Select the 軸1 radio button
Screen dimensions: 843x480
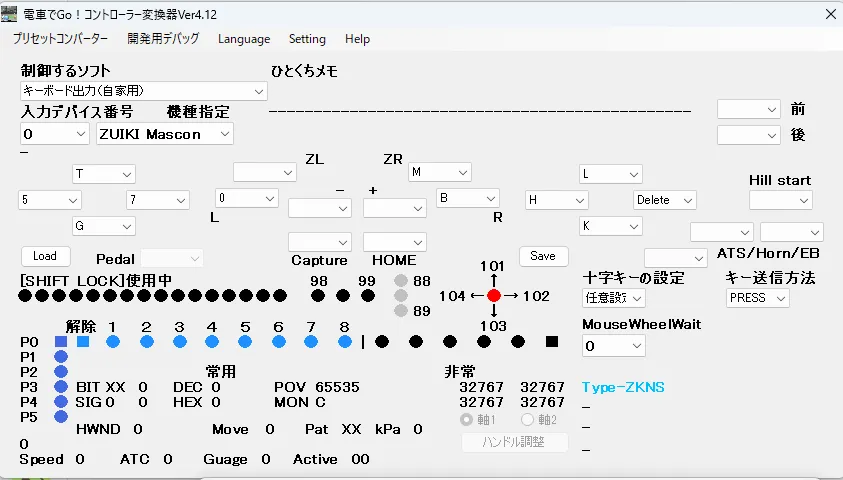(x=466, y=419)
